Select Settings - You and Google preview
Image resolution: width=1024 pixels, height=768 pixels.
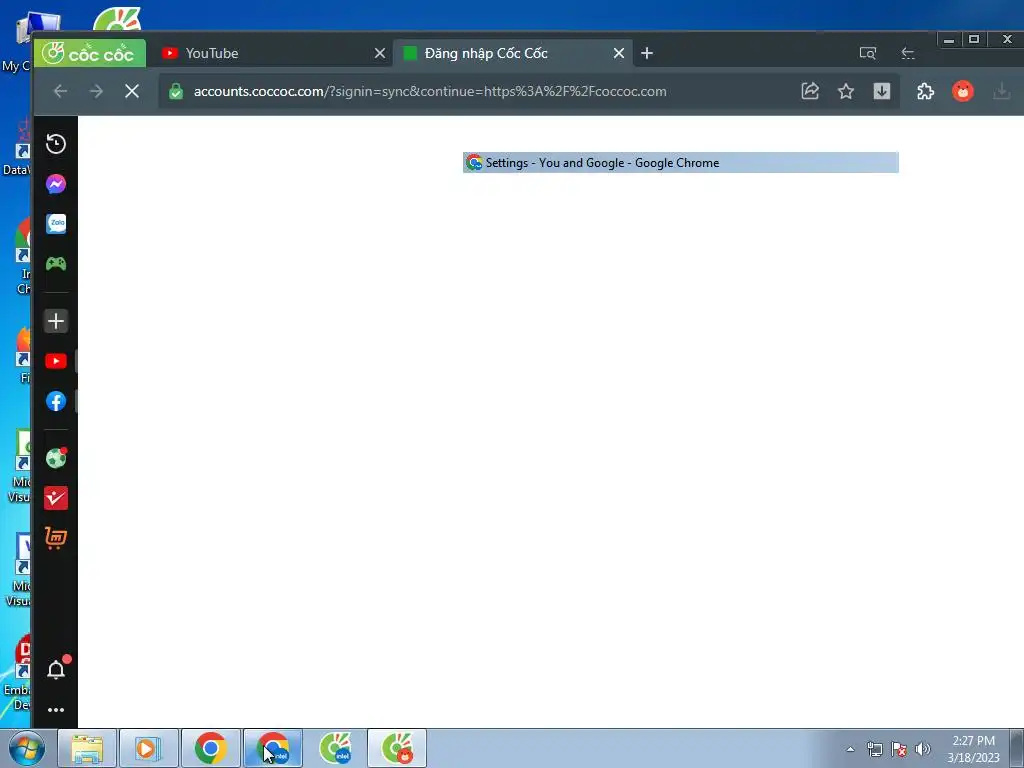coord(680,163)
